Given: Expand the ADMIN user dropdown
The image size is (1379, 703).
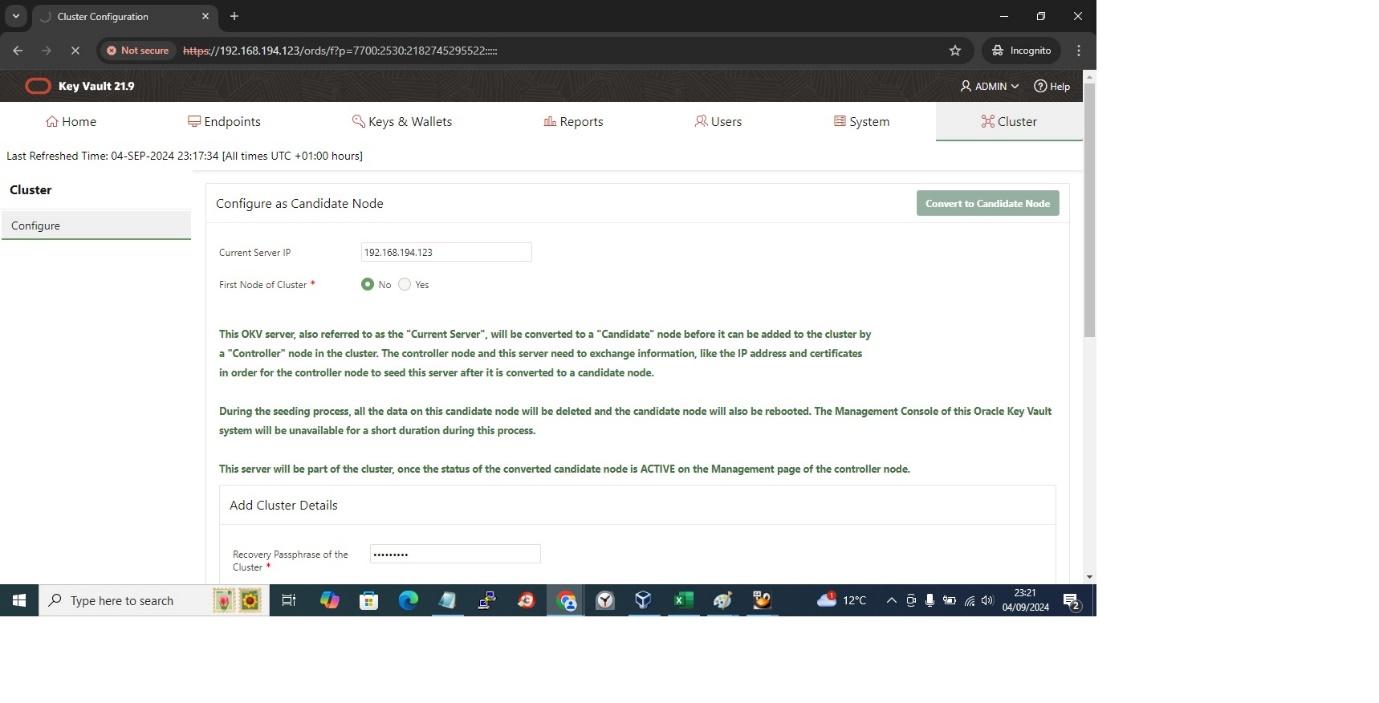Looking at the screenshot, I should point(989,86).
